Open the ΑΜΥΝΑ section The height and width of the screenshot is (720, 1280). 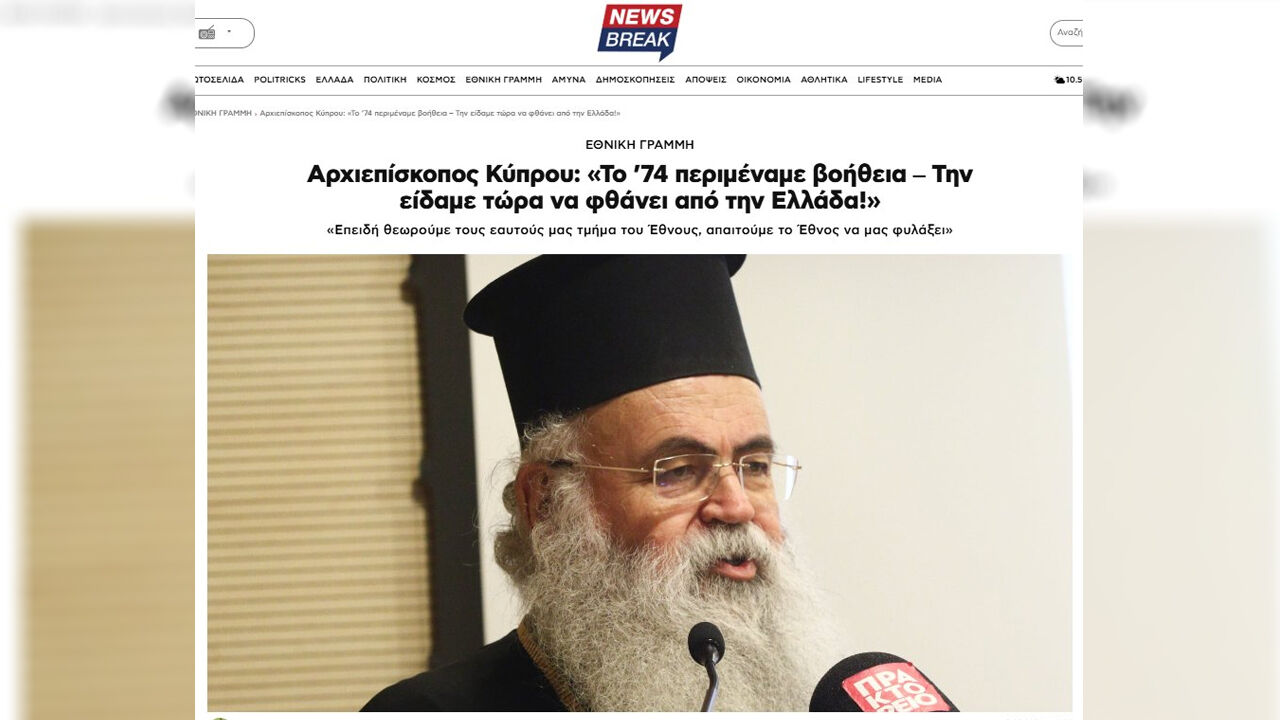pos(569,80)
